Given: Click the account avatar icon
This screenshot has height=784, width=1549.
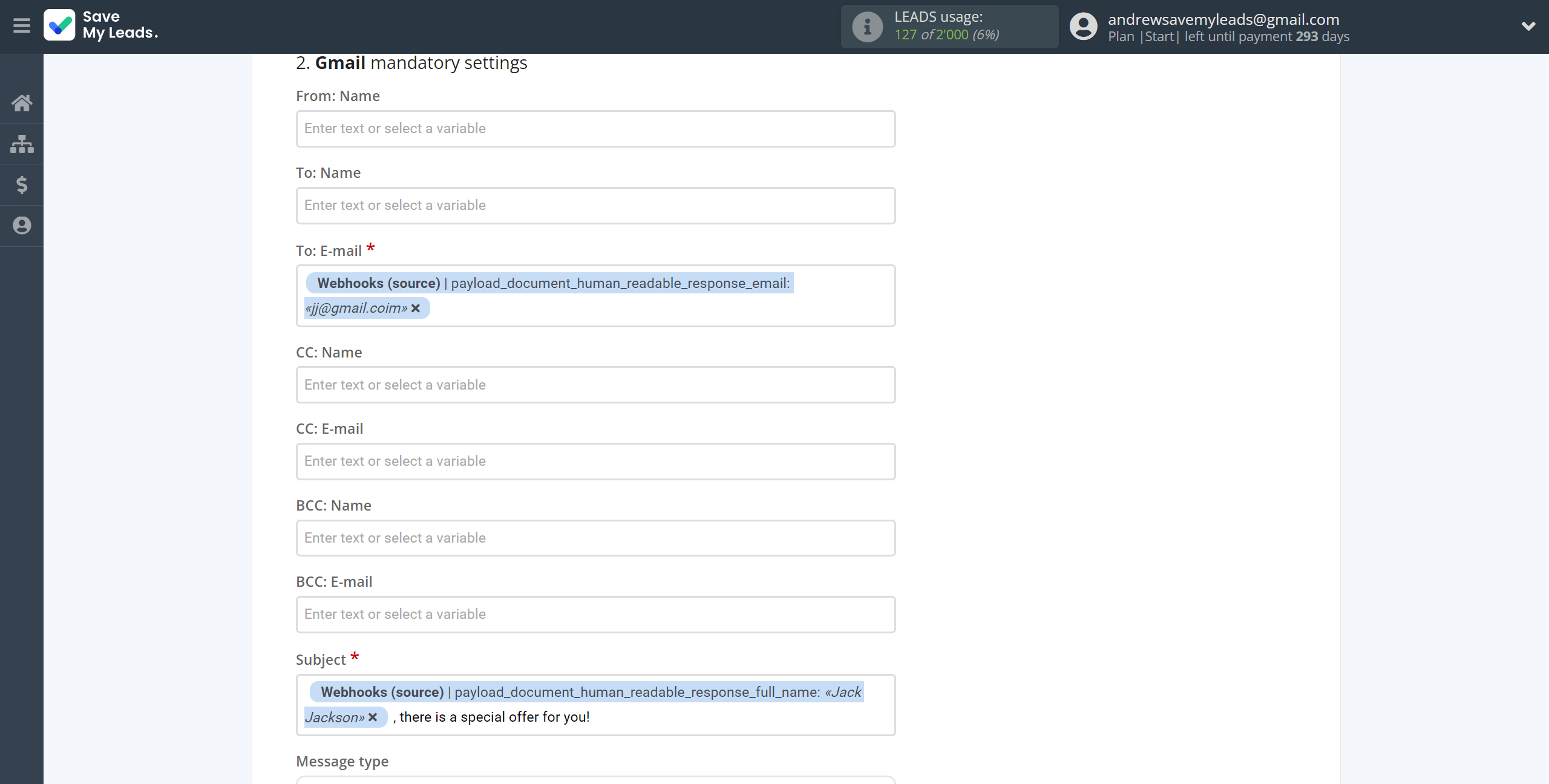Looking at the screenshot, I should 1083,26.
